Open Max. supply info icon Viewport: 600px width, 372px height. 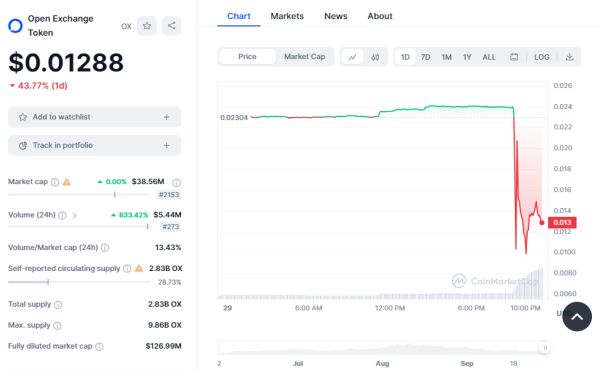pyautogui.click(x=57, y=325)
